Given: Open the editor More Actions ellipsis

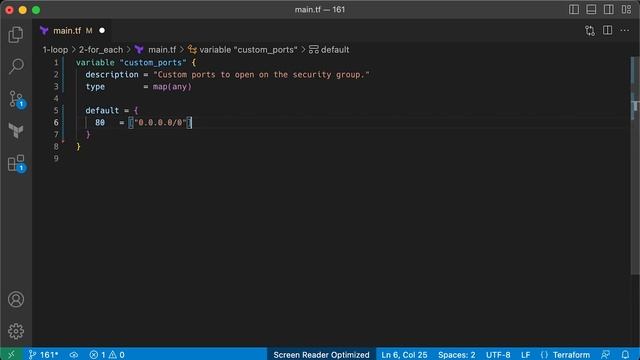Looking at the screenshot, I should tap(624, 30).
